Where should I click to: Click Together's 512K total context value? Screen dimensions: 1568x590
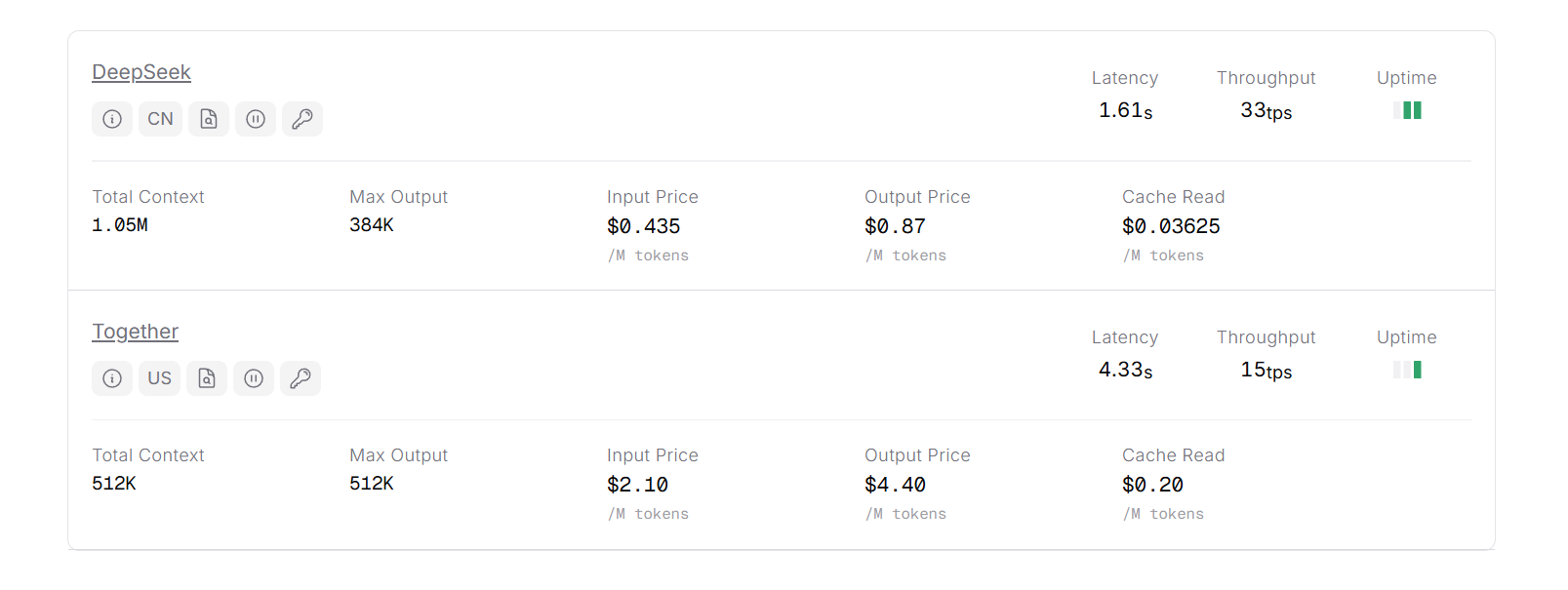(x=114, y=484)
